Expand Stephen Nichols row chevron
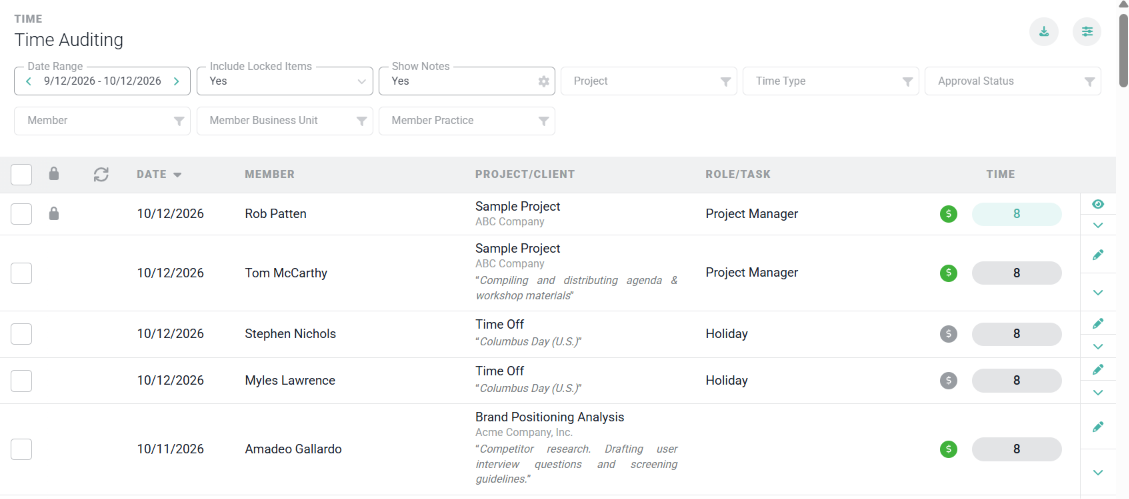 coord(1097,346)
